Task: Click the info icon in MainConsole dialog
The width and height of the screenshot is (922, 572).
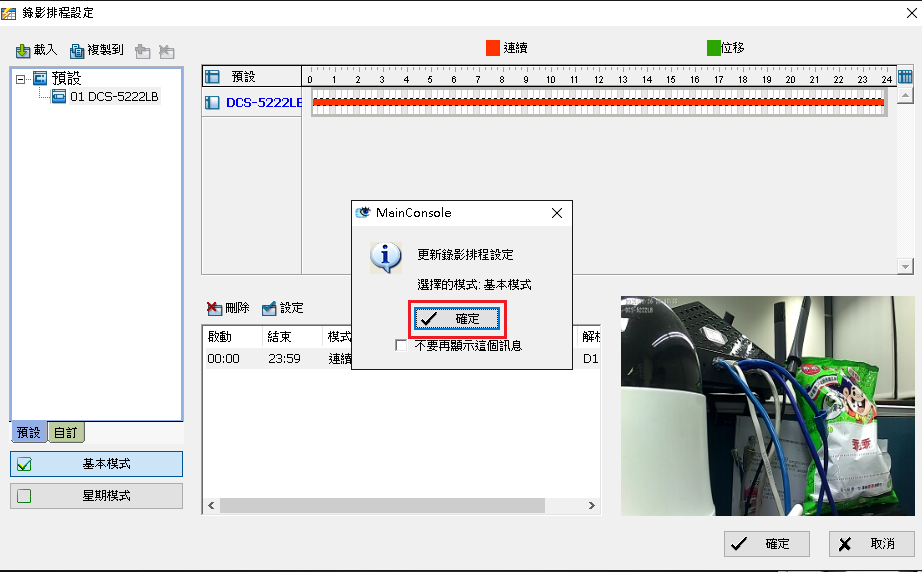Action: 386,257
